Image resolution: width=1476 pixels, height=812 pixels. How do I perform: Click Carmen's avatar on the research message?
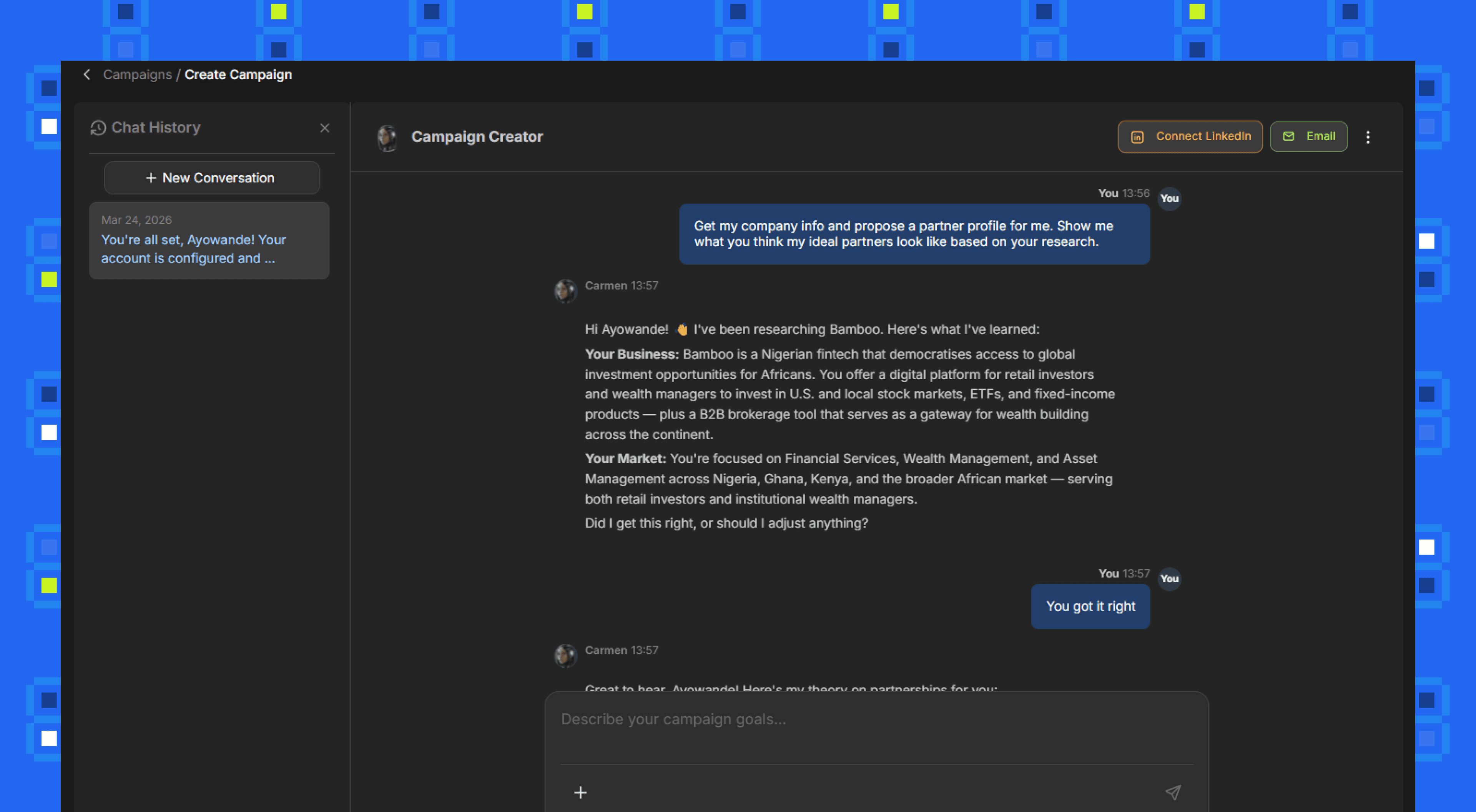pyautogui.click(x=565, y=291)
